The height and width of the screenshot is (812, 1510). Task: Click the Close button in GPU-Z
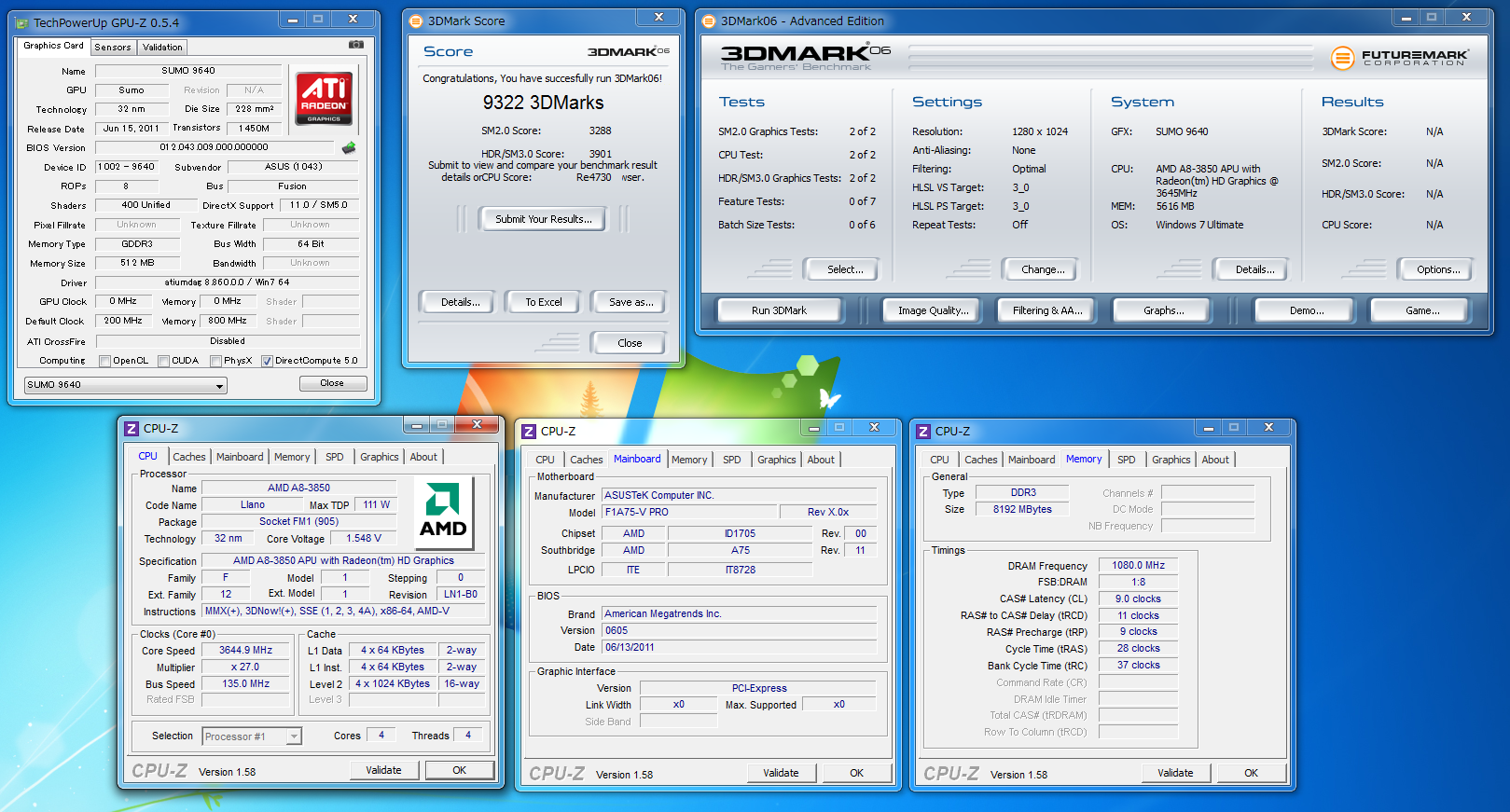point(332,383)
